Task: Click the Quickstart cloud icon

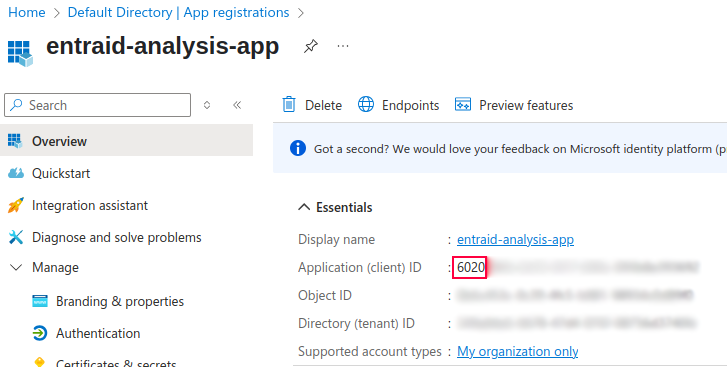Action: click(16, 173)
